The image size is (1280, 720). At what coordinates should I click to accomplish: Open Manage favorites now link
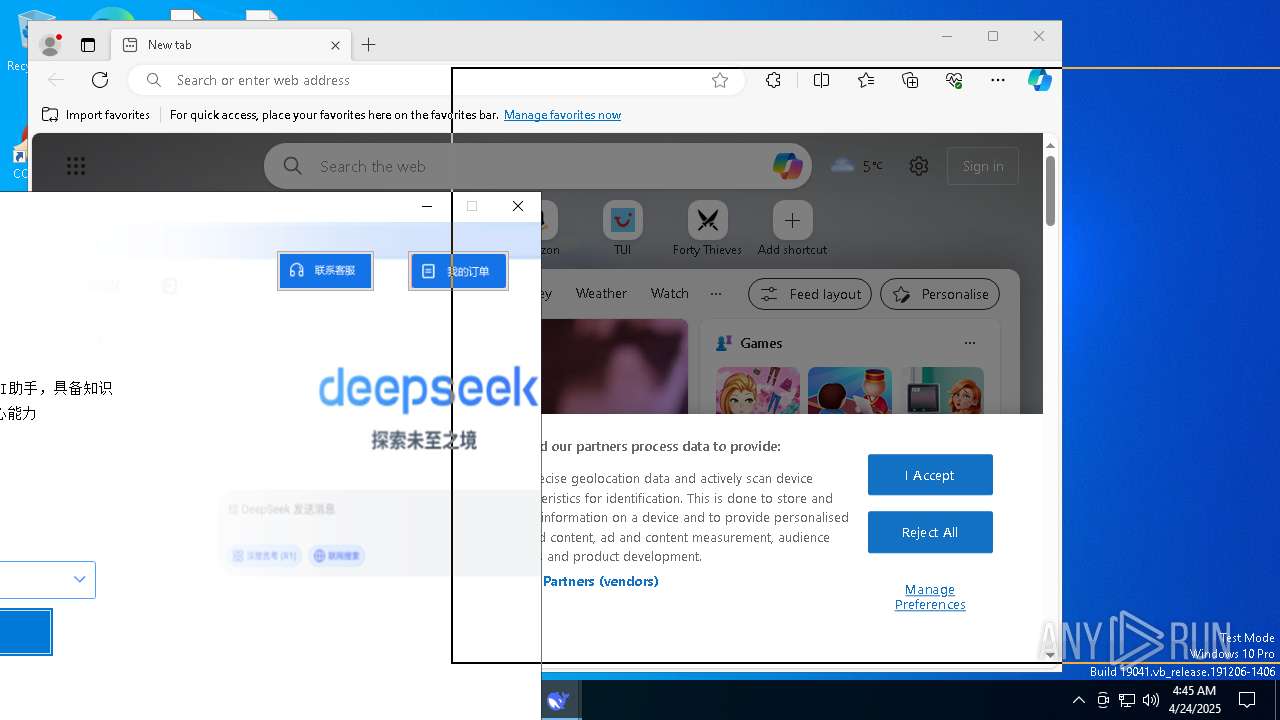pos(562,115)
